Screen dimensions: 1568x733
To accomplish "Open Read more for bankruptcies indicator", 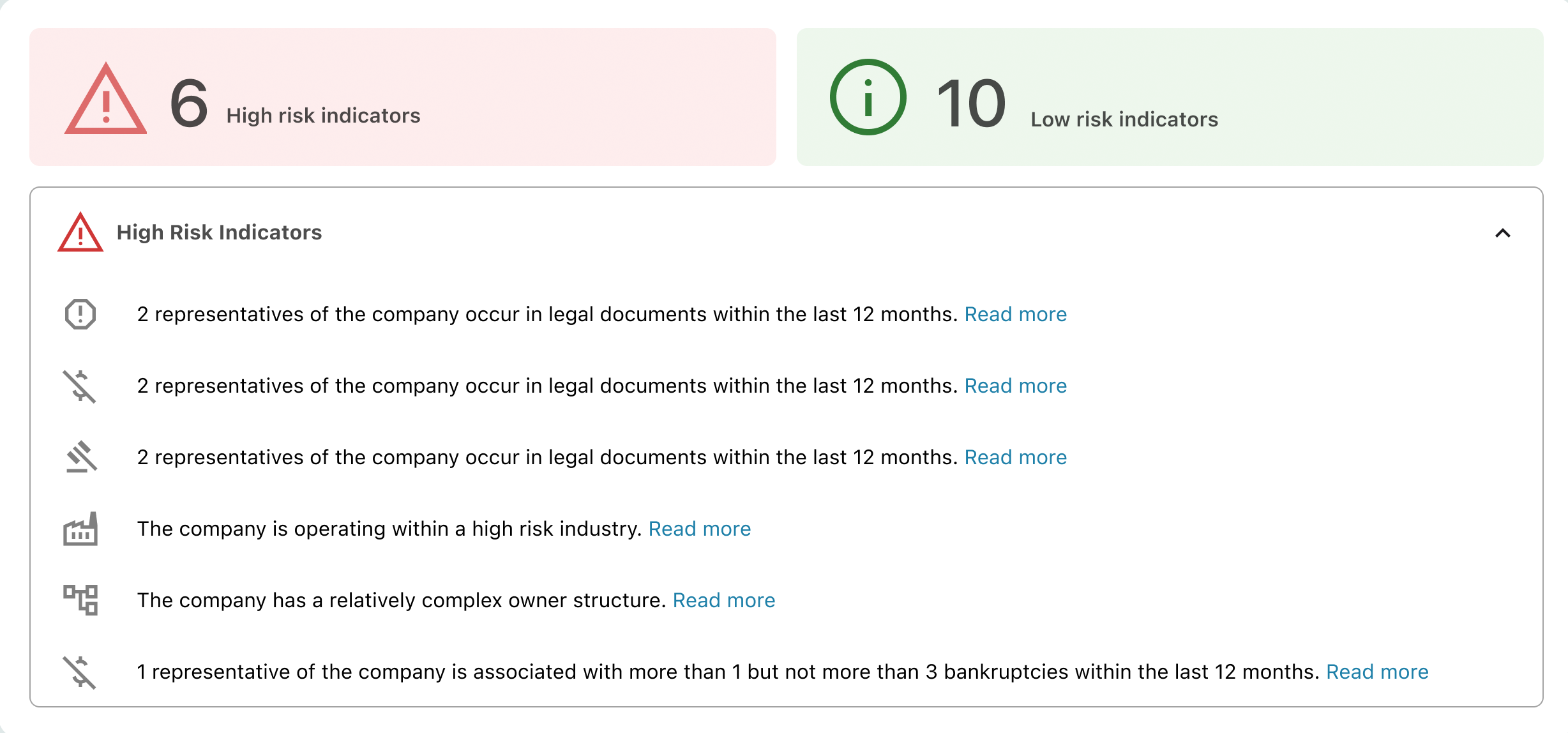I will (x=1377, y=672).
